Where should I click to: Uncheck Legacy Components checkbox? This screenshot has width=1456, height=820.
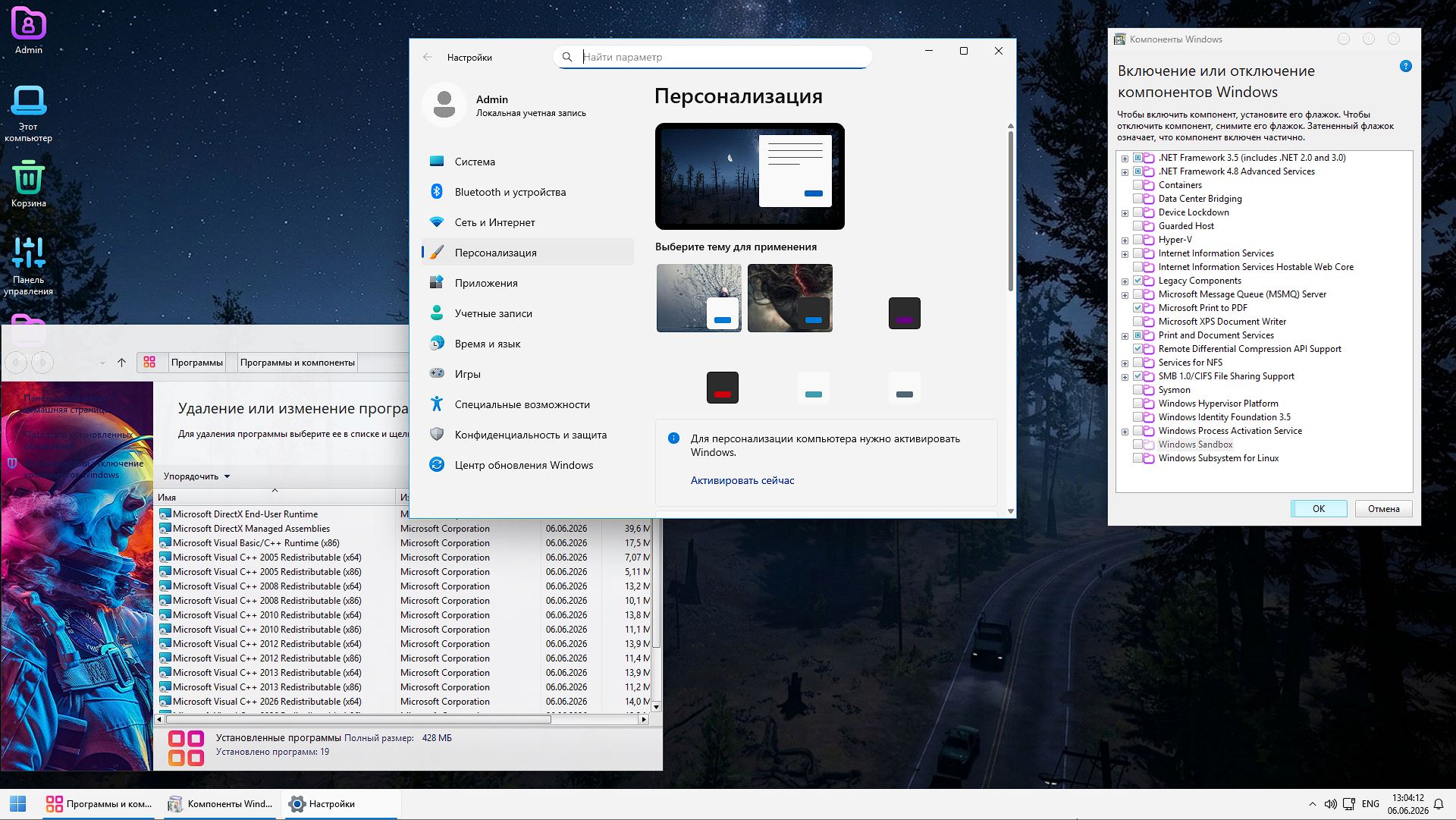coord(1137,281)
